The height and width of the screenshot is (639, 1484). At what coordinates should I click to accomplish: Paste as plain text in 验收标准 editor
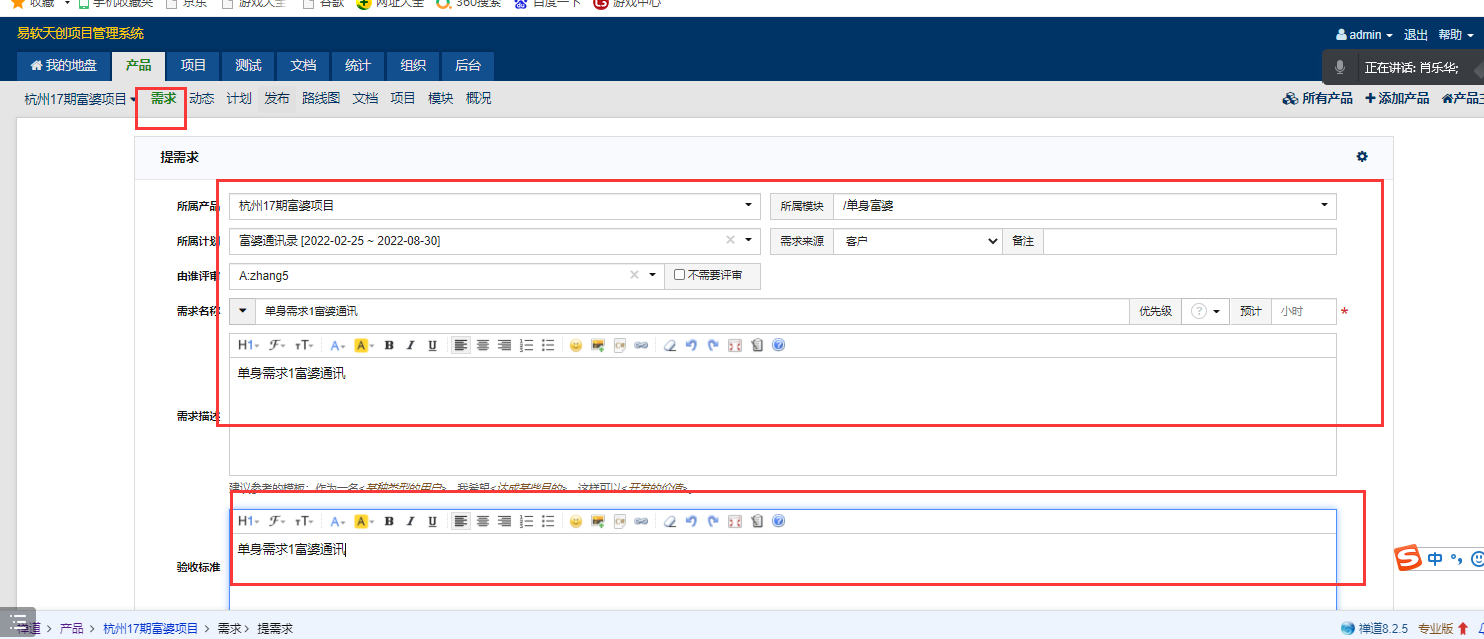coord(757,521)
